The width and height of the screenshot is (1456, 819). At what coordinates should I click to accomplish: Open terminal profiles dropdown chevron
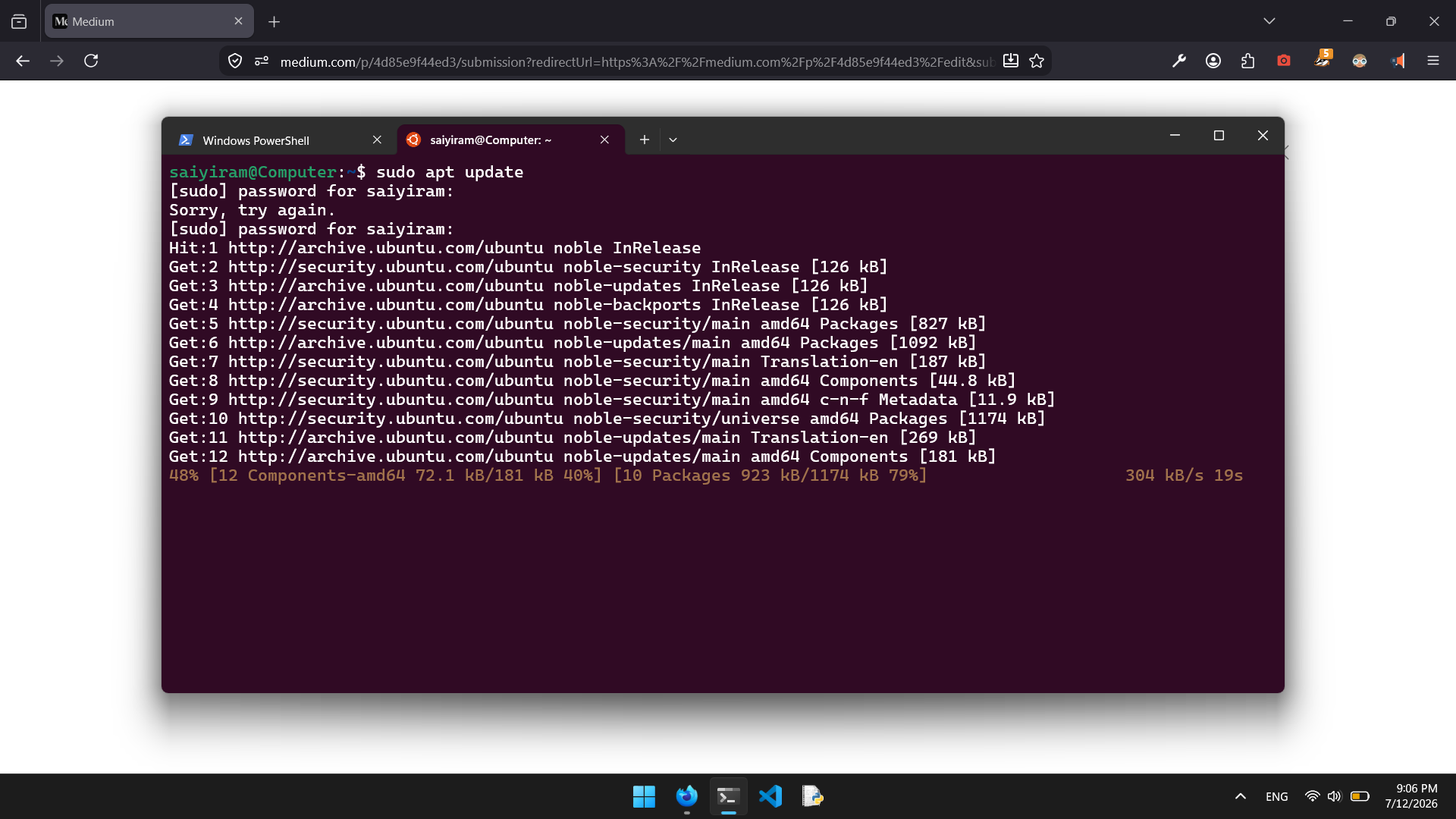(x=673, y=140)
